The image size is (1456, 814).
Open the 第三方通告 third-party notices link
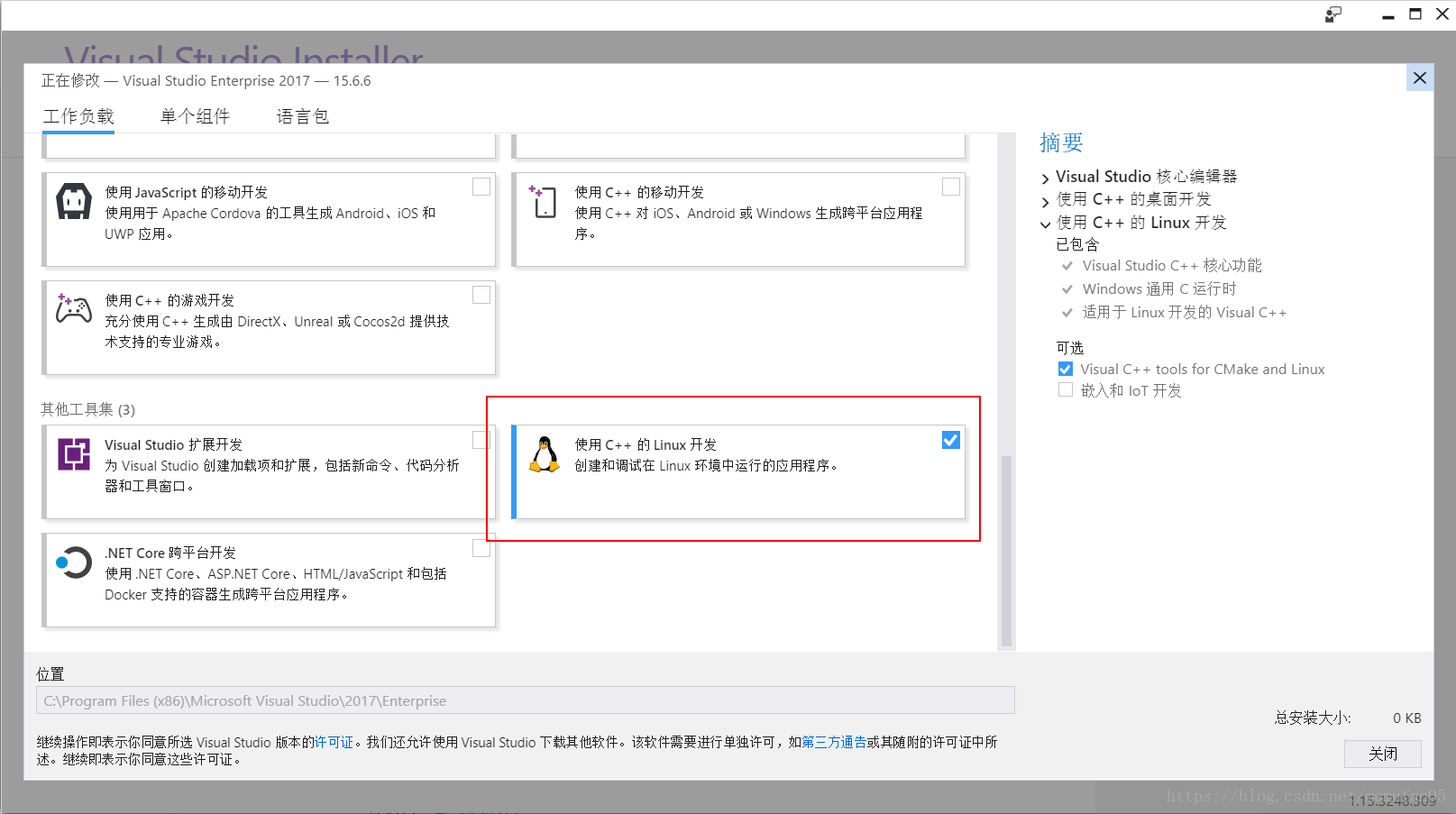[834, 742]
